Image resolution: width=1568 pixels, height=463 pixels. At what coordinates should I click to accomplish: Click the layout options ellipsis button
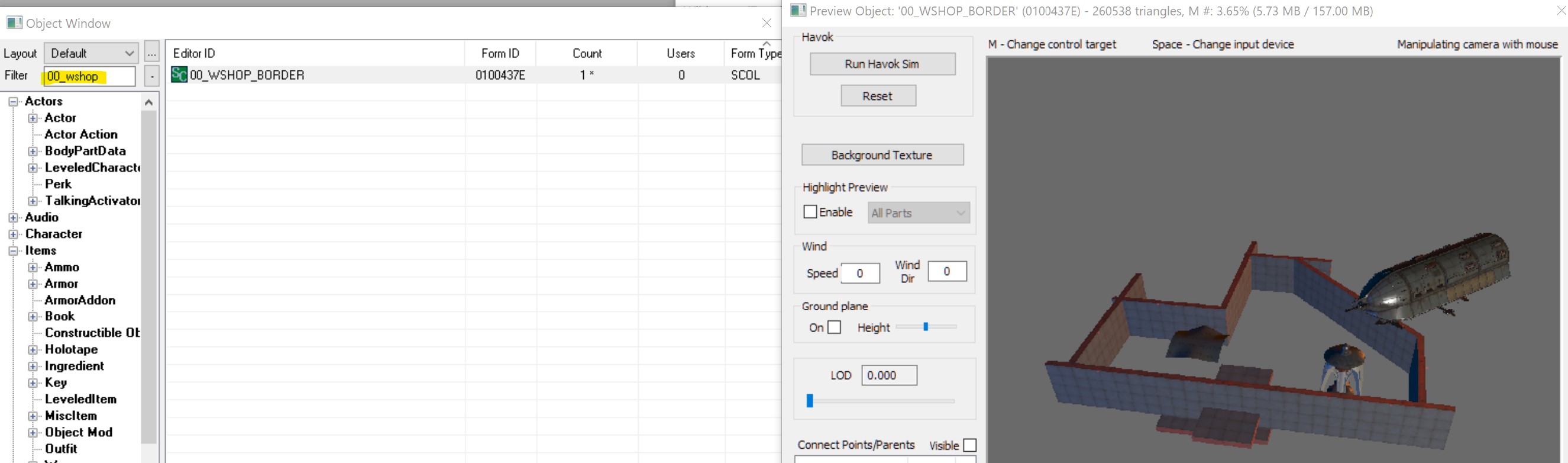pos(151,53)
